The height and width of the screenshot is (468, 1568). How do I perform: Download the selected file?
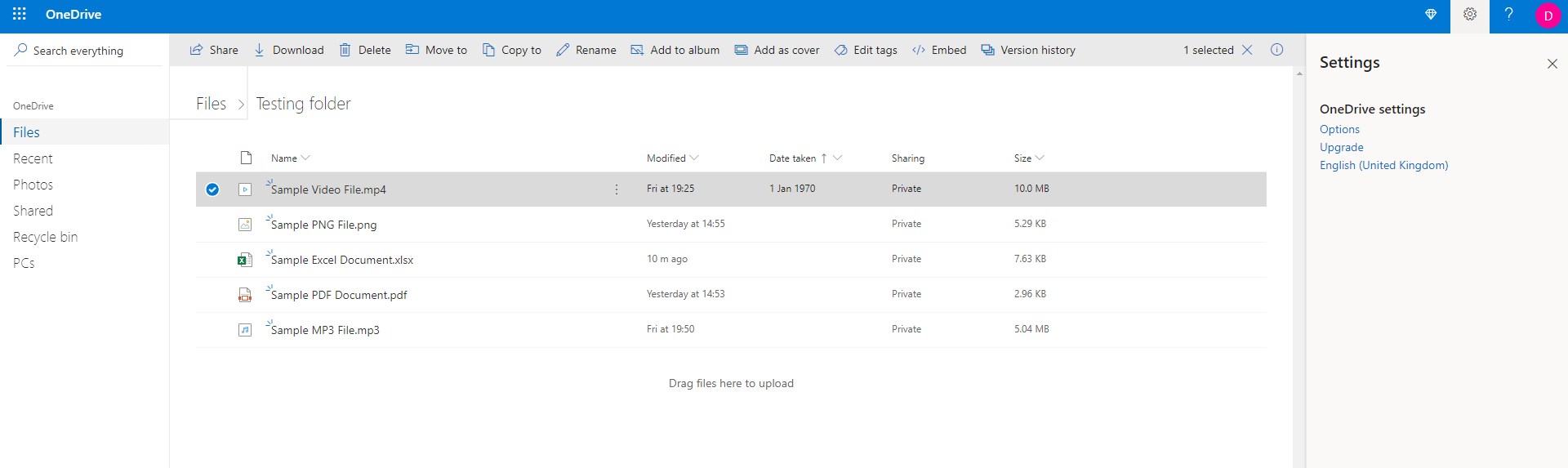[289, 50]
